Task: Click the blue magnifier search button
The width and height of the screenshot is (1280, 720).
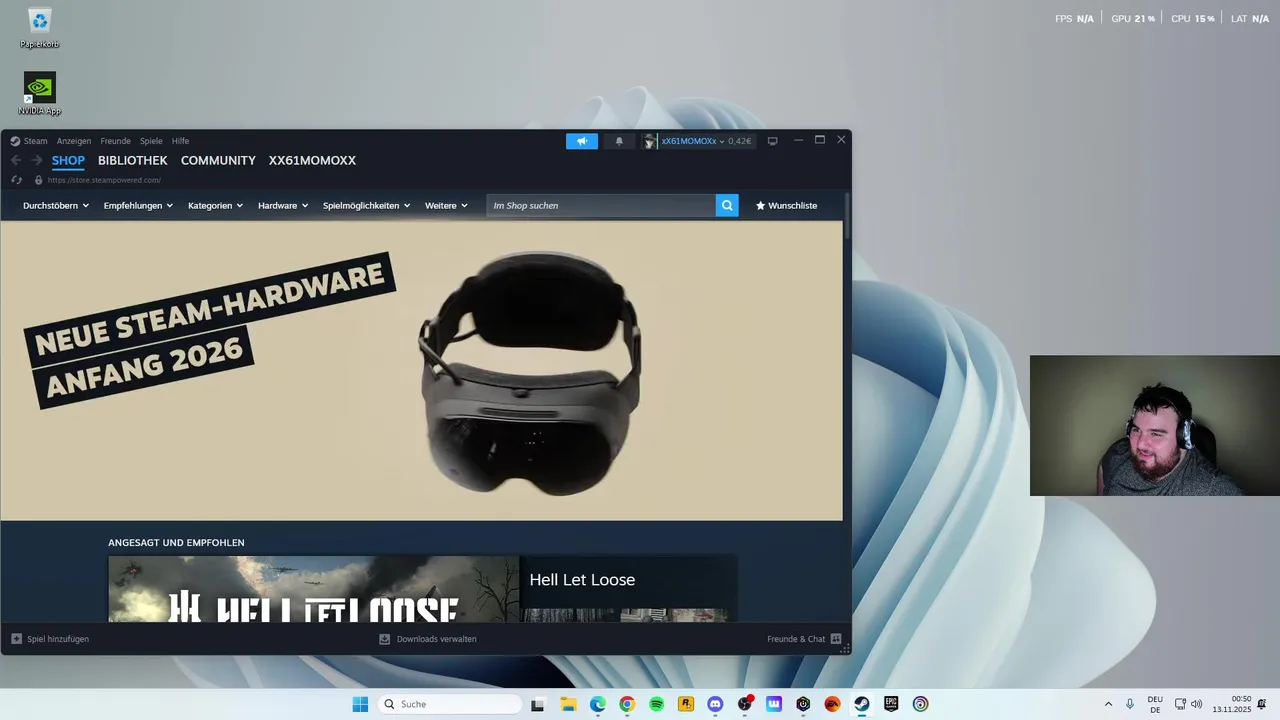Action: (x=727, y=205)
